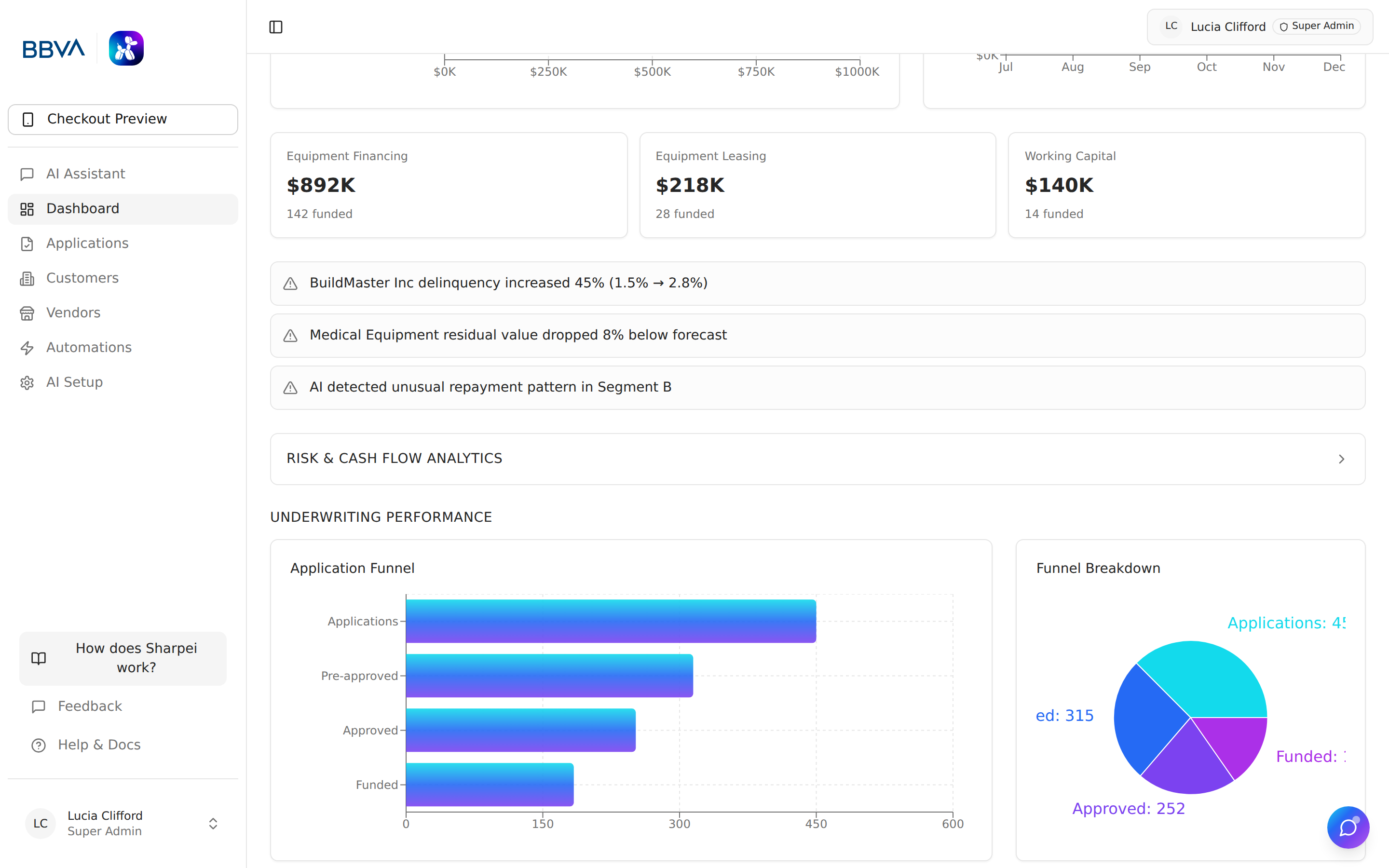Switch to the Dashboard menu item
The image size is (1389, 868).
[82, 208]
